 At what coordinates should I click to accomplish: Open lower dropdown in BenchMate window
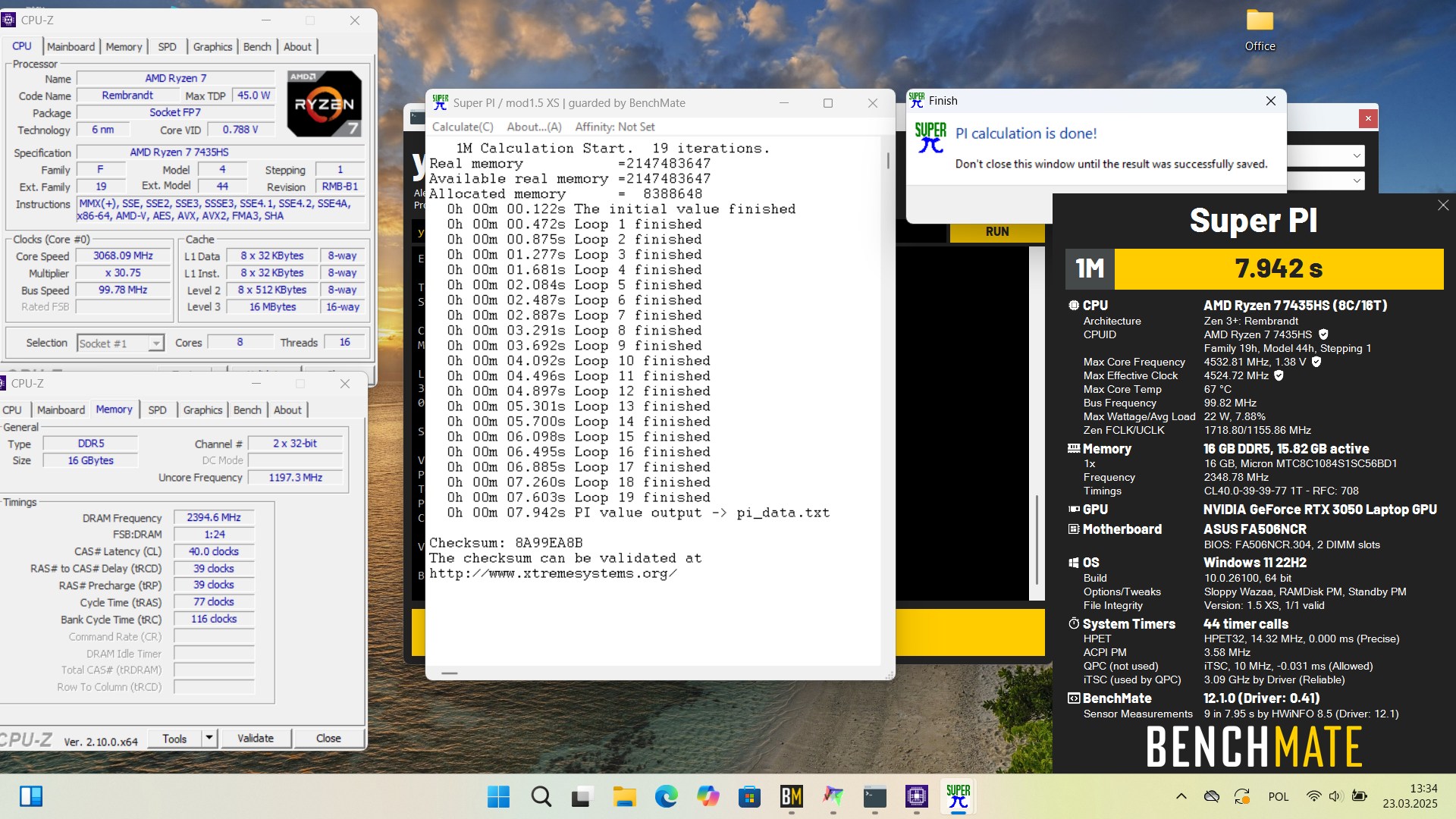tap(1357, 180)
